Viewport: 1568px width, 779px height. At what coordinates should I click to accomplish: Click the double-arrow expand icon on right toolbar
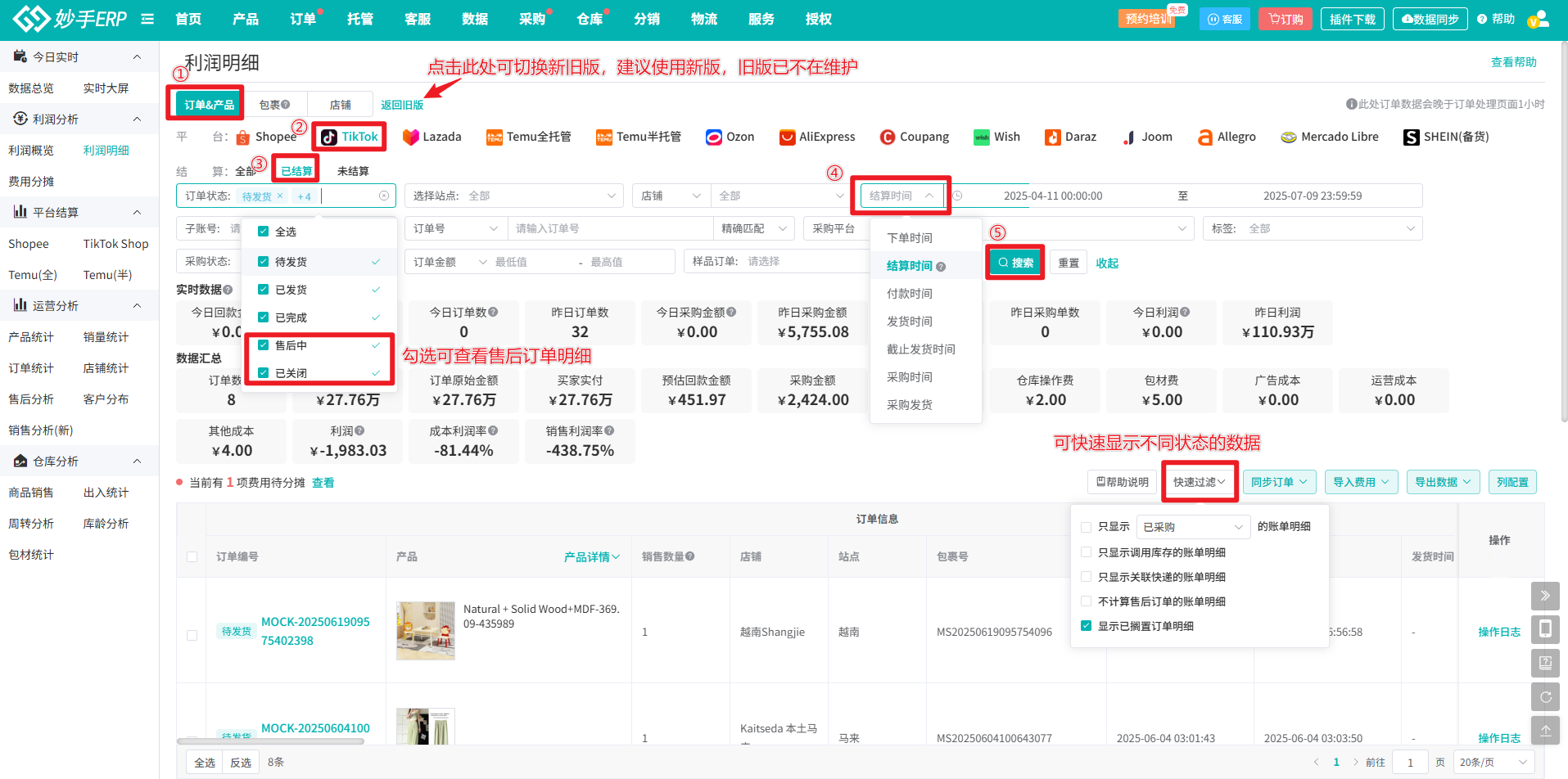click(x=1545, y=596)
